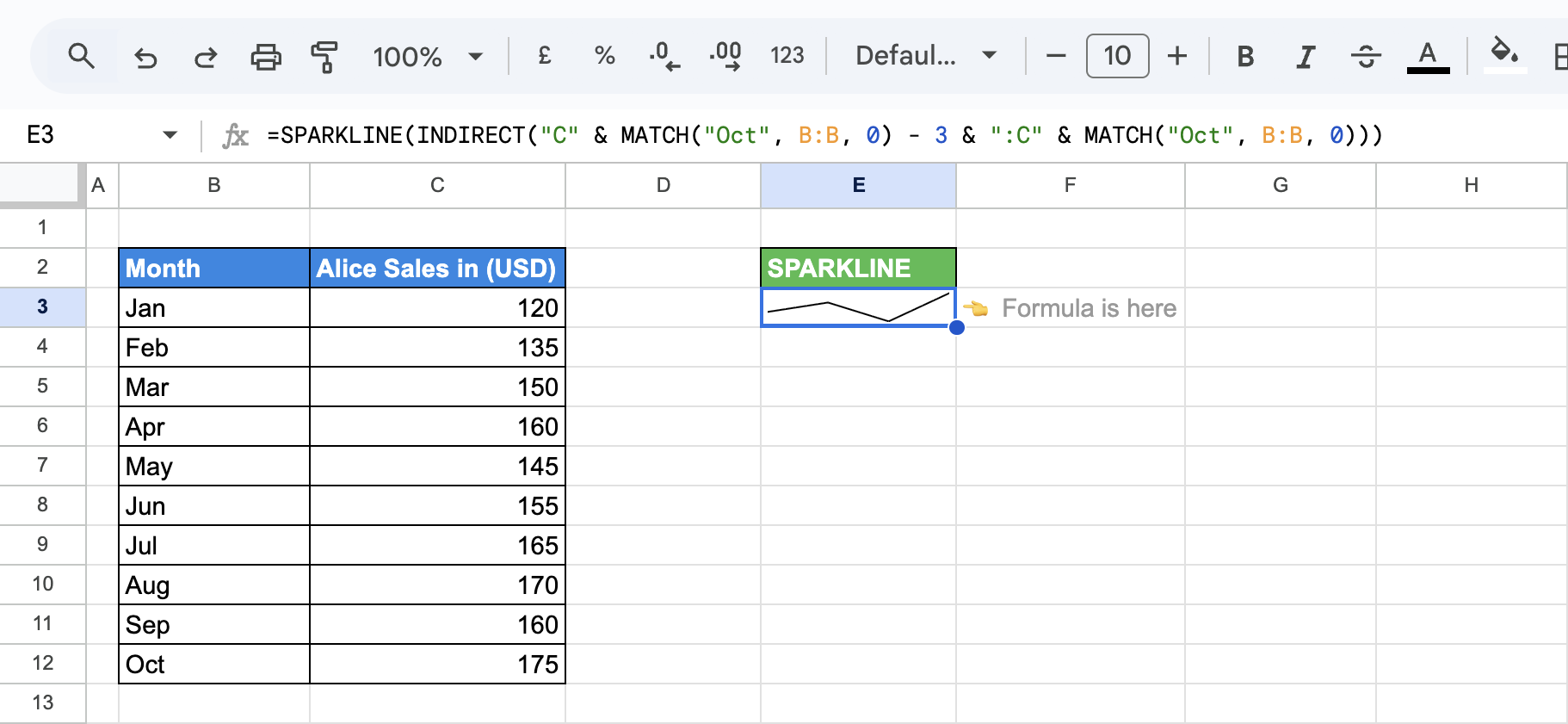
Task: Select column H header
Action: [x=1471, y=185]
